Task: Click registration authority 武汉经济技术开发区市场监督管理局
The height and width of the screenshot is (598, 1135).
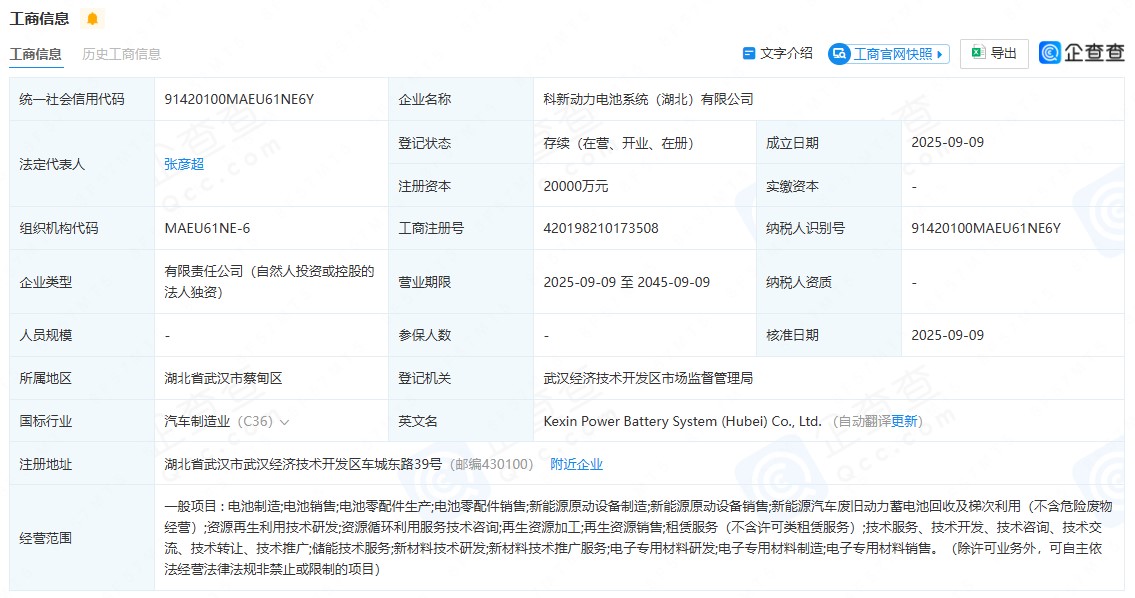Action: (648, 379)
